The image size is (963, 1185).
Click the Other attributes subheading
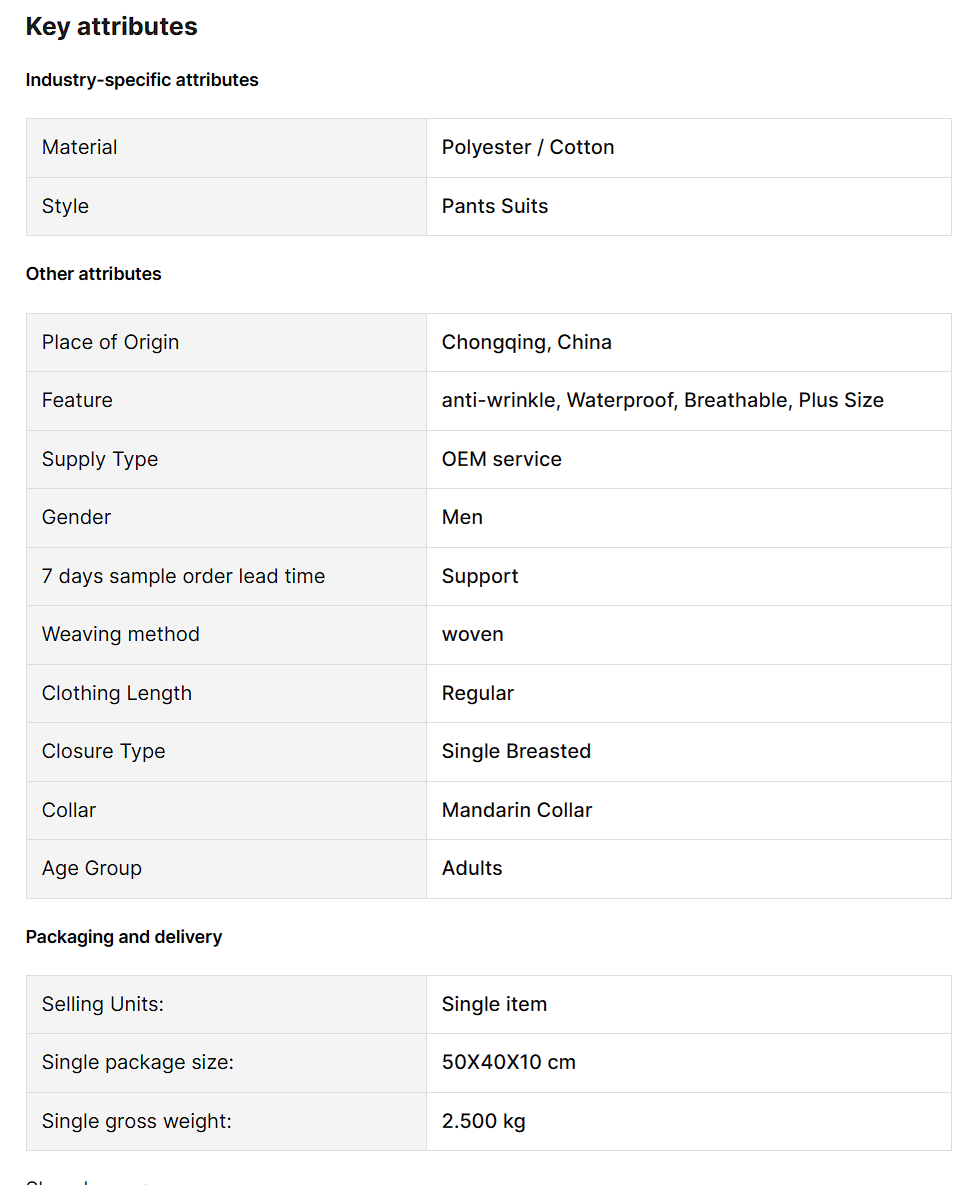[93, 274]
